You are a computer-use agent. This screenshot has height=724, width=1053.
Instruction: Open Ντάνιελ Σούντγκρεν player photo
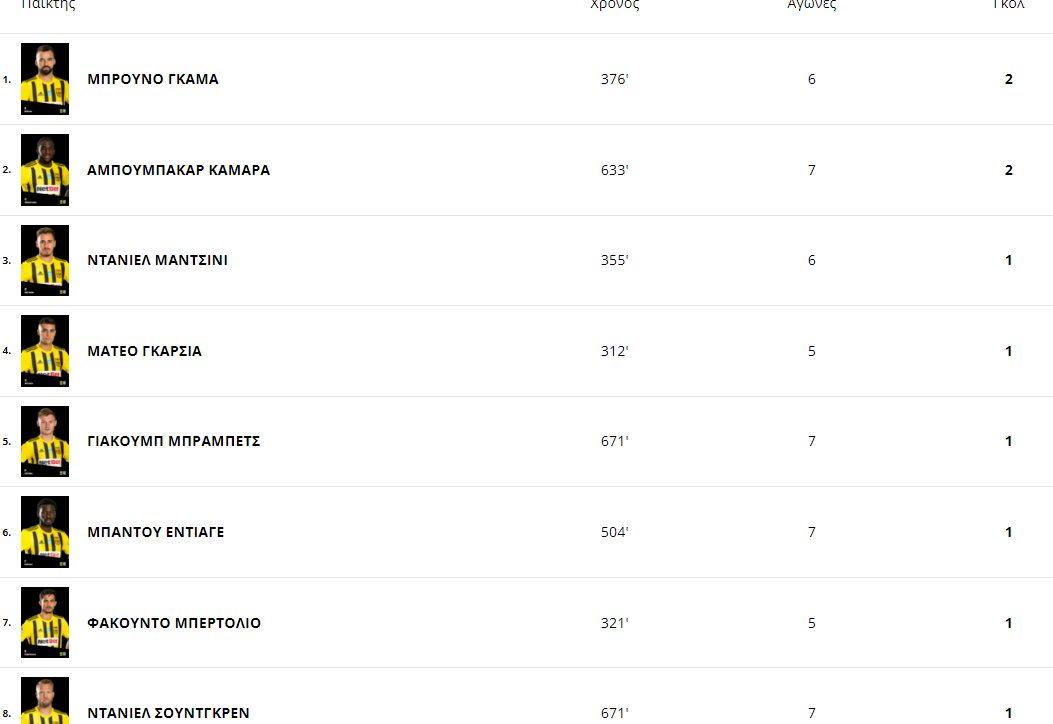(45, 700)
